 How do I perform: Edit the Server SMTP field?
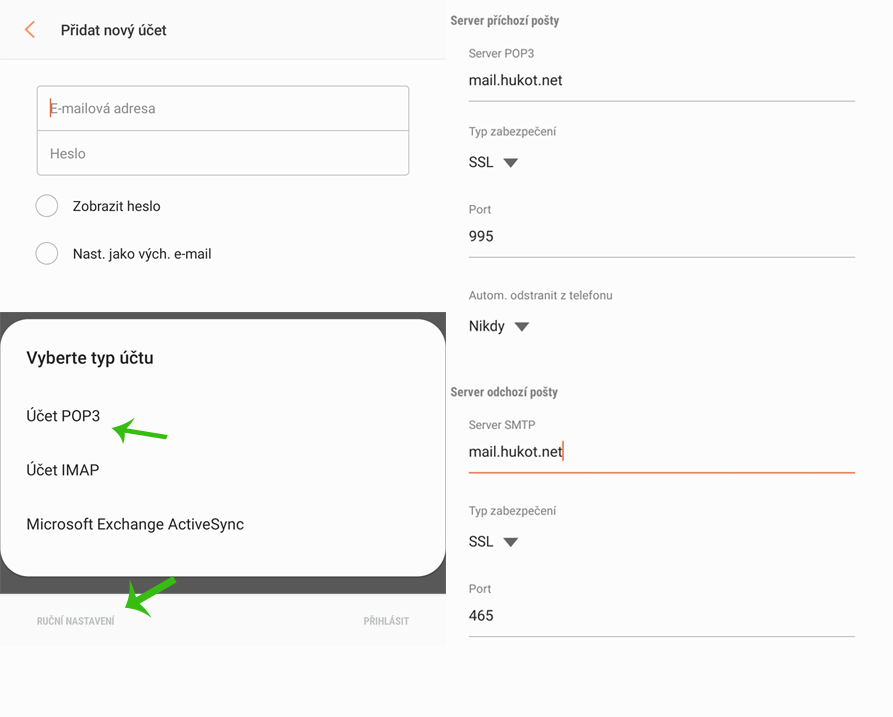tap(660, 452)
